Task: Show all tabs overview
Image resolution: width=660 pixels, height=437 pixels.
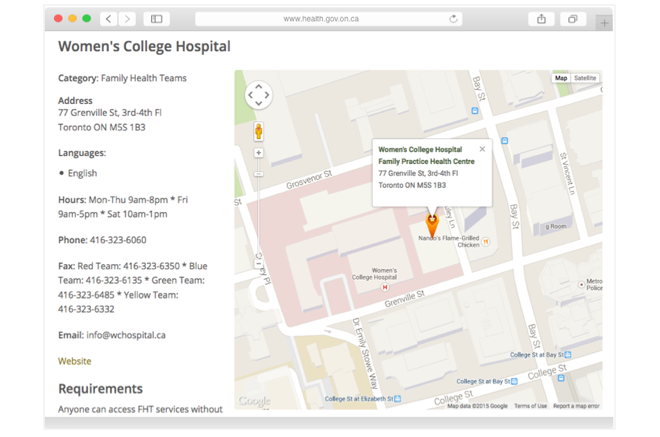Action: [572, 19]
